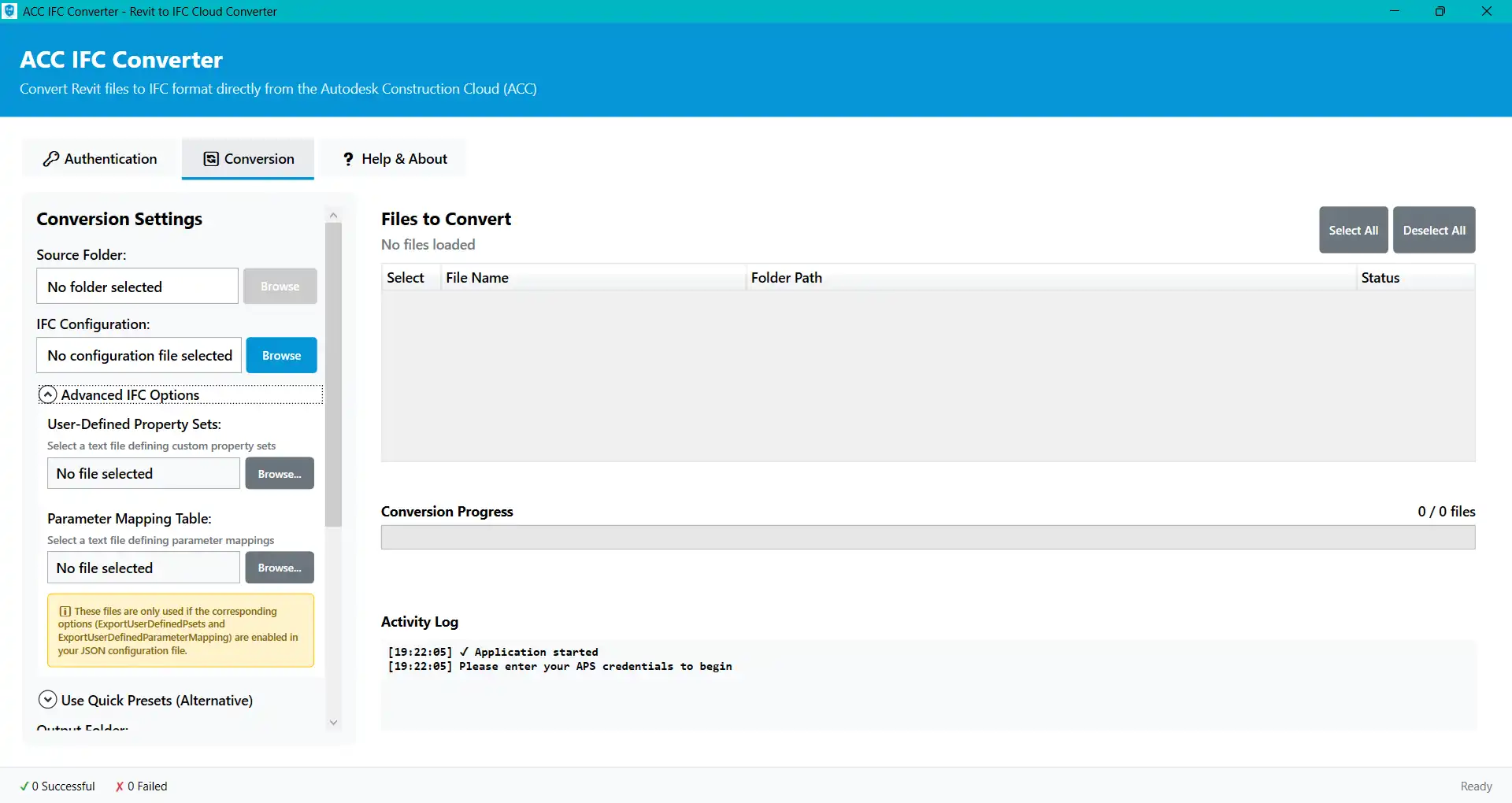1512x803 pixels.
Task: Collapse the Advanced IFC Options section
Action: point(48,394)
